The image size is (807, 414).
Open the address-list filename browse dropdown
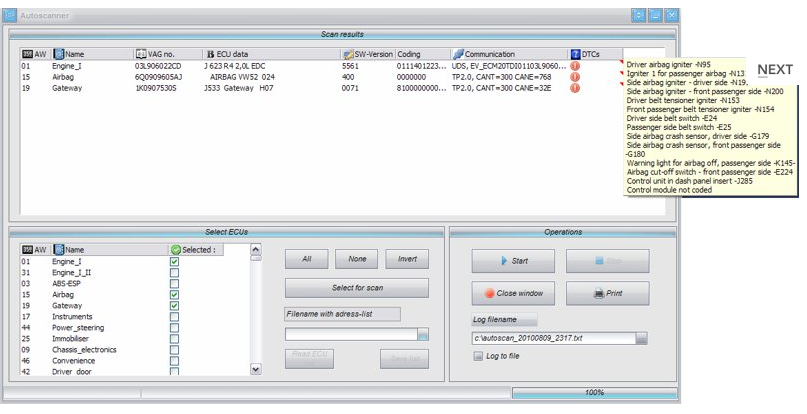[x=423, y=334]
